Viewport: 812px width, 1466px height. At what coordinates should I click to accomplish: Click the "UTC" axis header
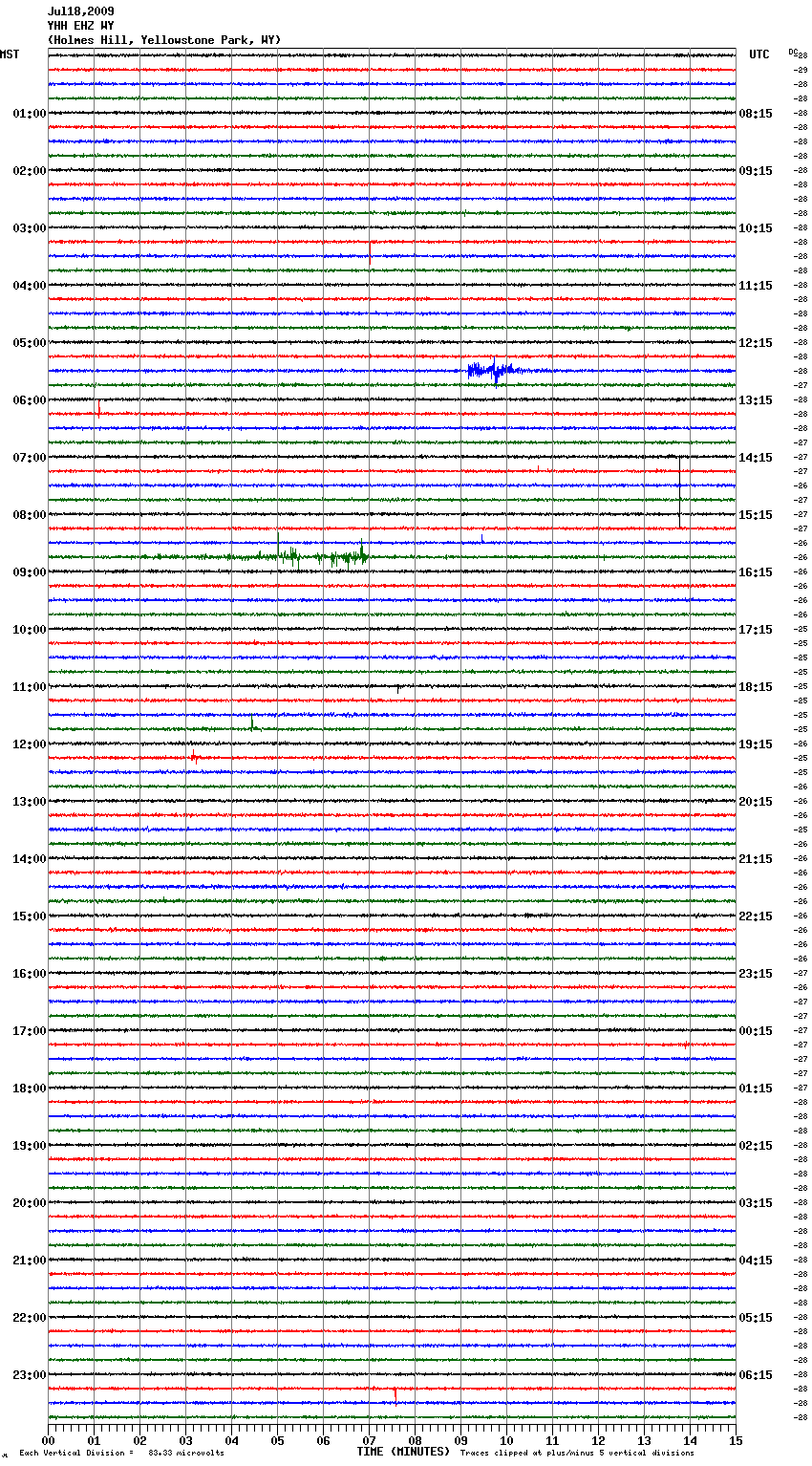pyautogui.click(x=759, y=54)
